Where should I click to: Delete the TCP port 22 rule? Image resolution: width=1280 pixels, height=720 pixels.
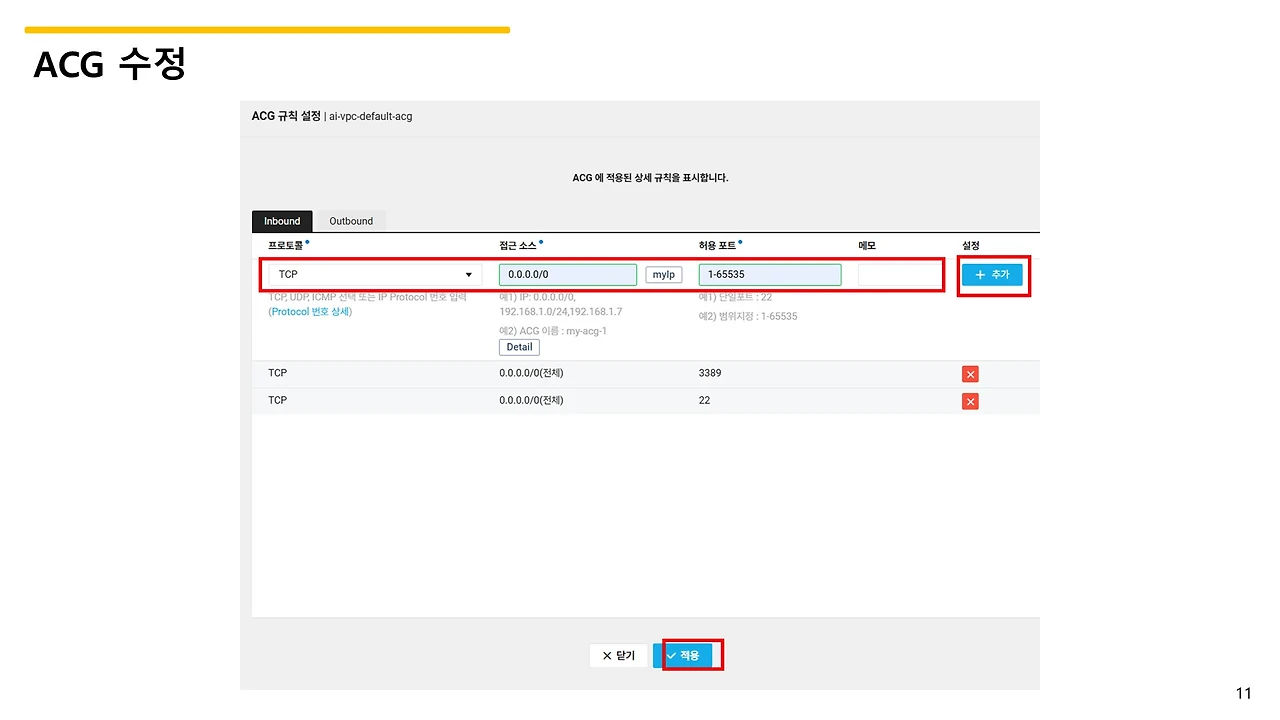click(970, 401)
